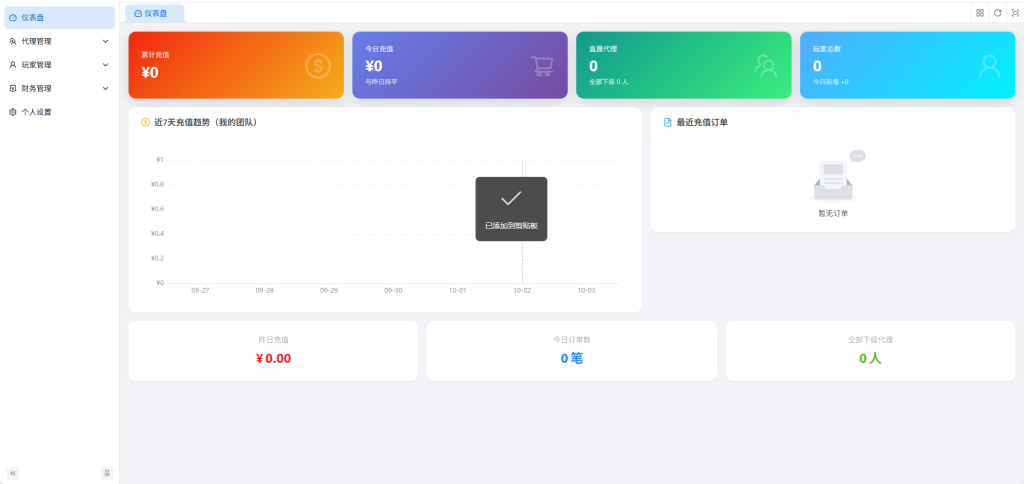
Task: Click the 09-27 label on chart axis
Action: (200, 291)
